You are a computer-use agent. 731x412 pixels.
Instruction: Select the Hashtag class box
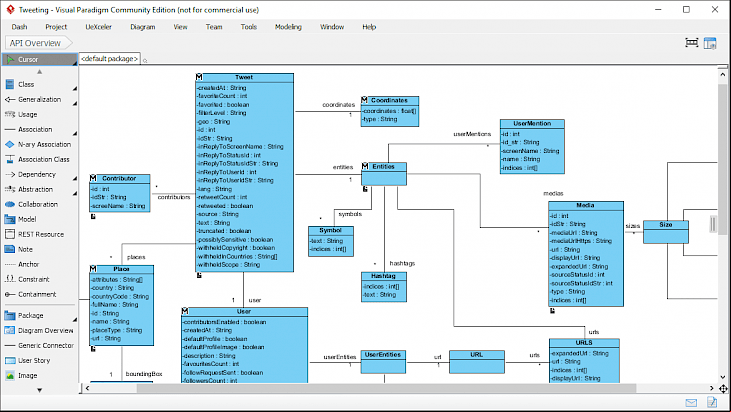click(384, 287)
